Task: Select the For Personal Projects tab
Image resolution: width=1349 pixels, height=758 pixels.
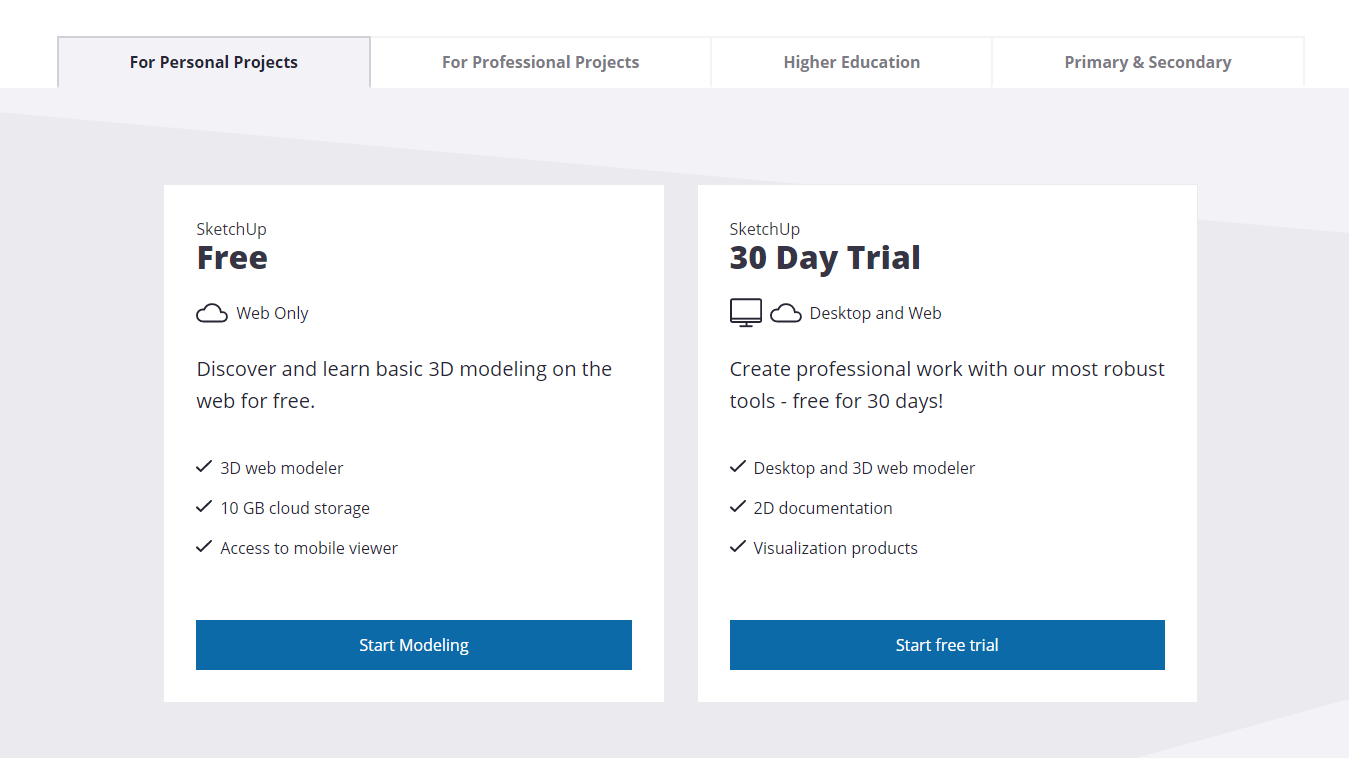Action: 214,62
